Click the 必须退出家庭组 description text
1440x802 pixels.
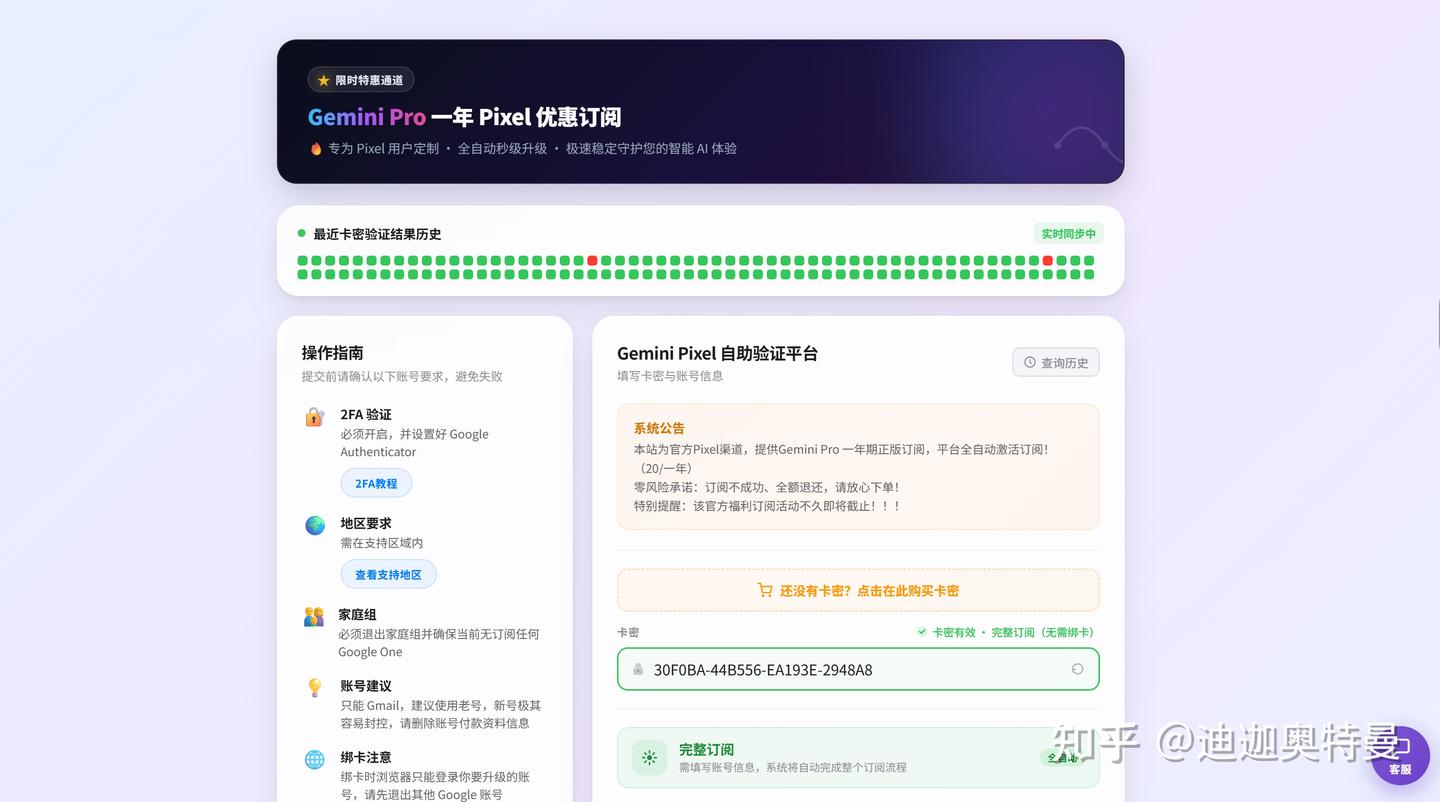click(439, 643)
